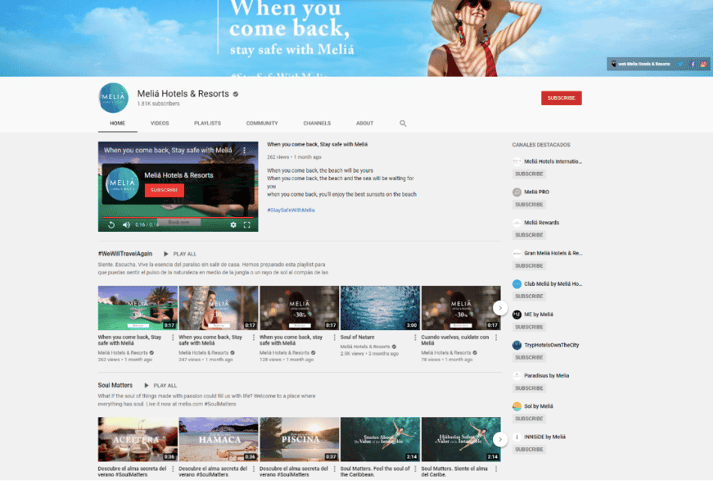The height and width of the screenshot is (481, 713).
Task: Click the Instagram icon in the banner
Action: [x=703, y=64]
